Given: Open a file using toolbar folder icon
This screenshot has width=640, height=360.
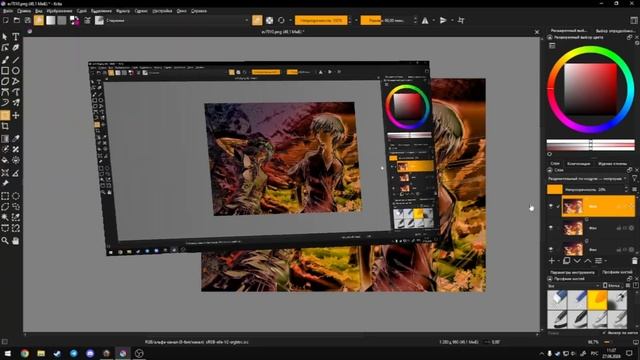Looking at the screenshot, I should click(x=17, y=20).
